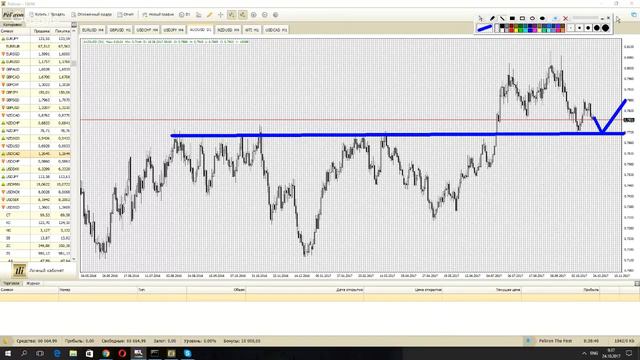Switch to the Journal tab at bottom
The width and height of the screenshot is (640, 360).
[33, 283]
